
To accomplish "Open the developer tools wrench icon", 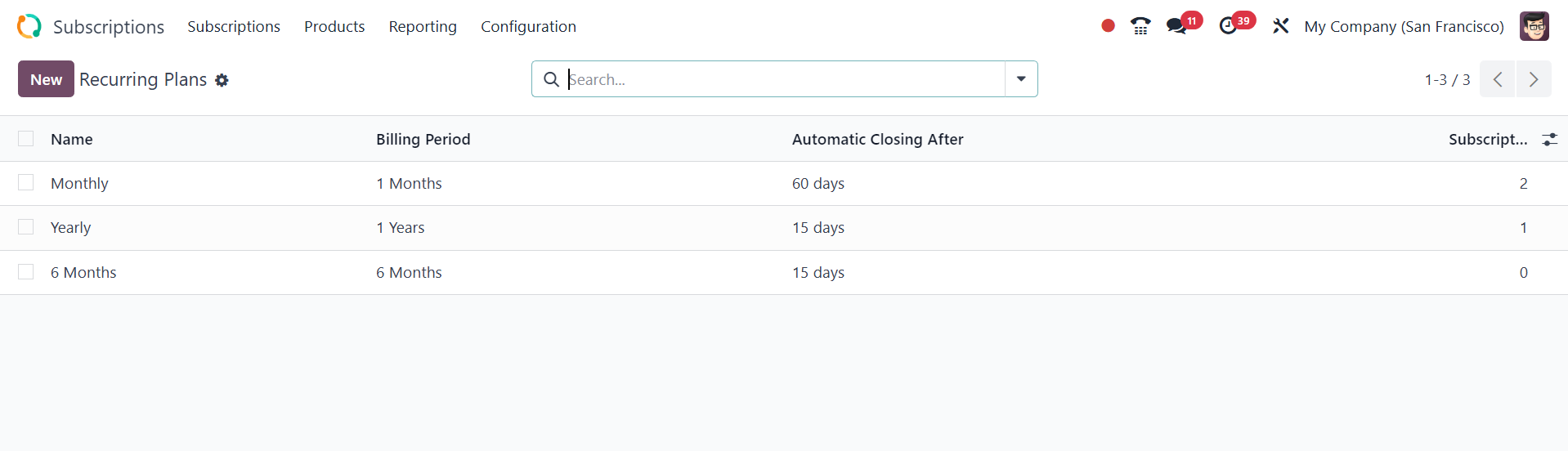I will [1280, 26].
